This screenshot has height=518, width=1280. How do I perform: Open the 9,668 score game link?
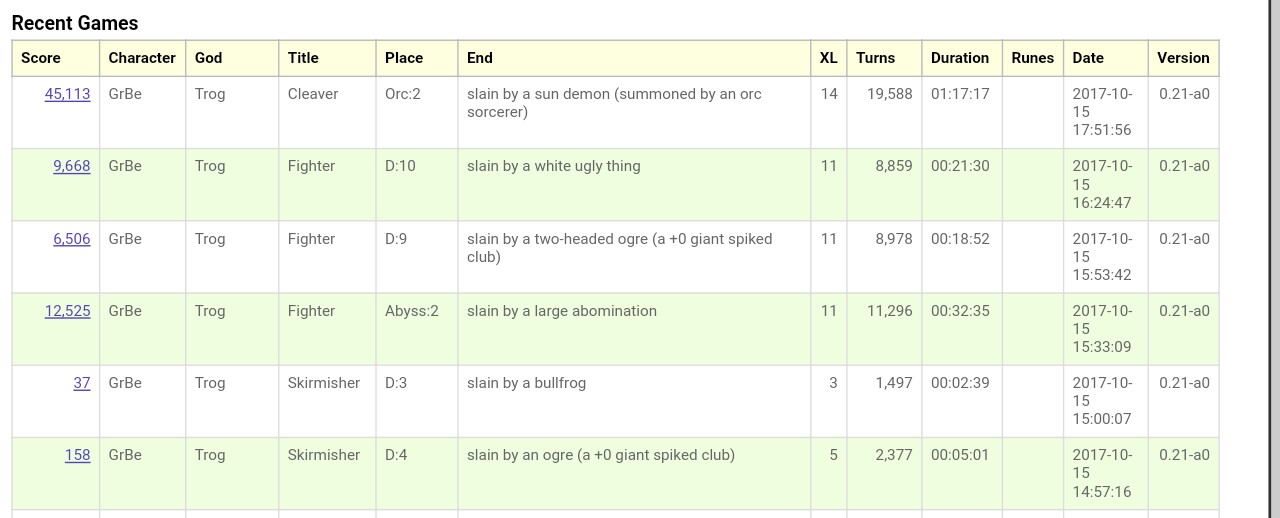[x=71, y=166]
